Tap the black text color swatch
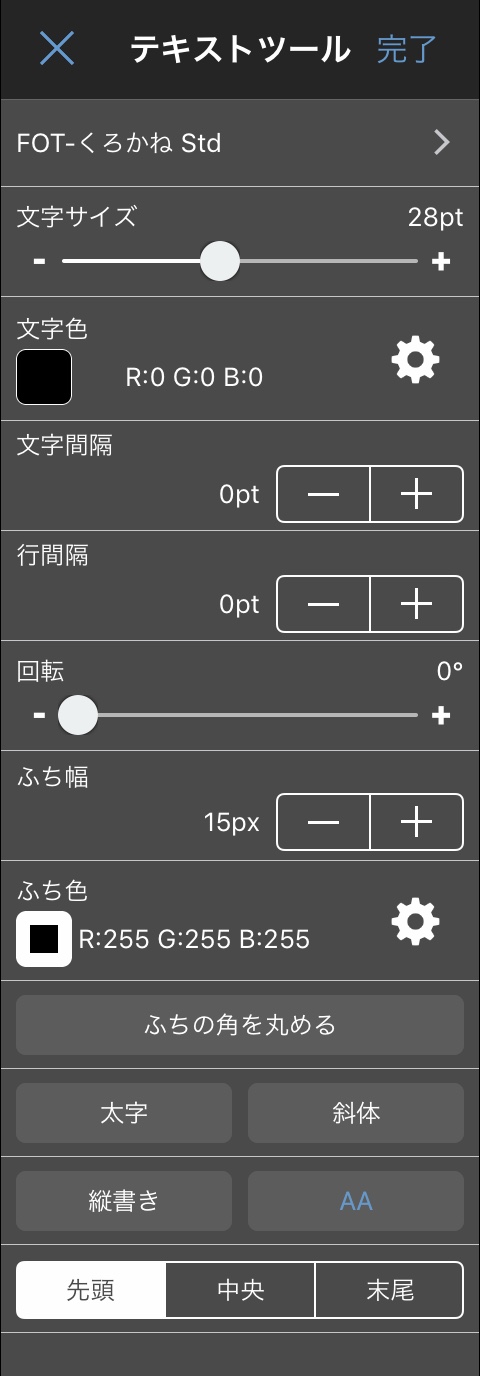 pyautogui.click(x=44, y=377)
